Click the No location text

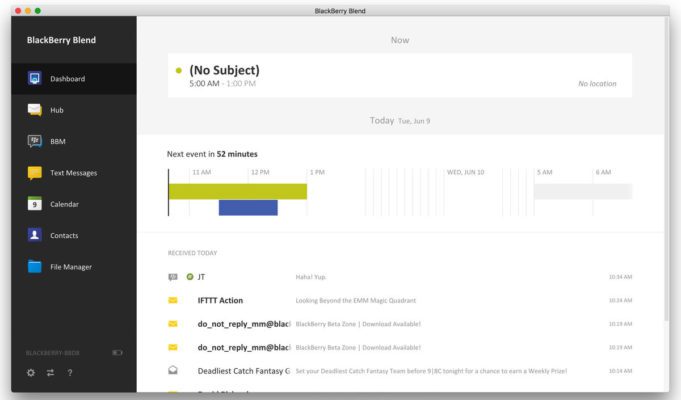tap(597, 83)
